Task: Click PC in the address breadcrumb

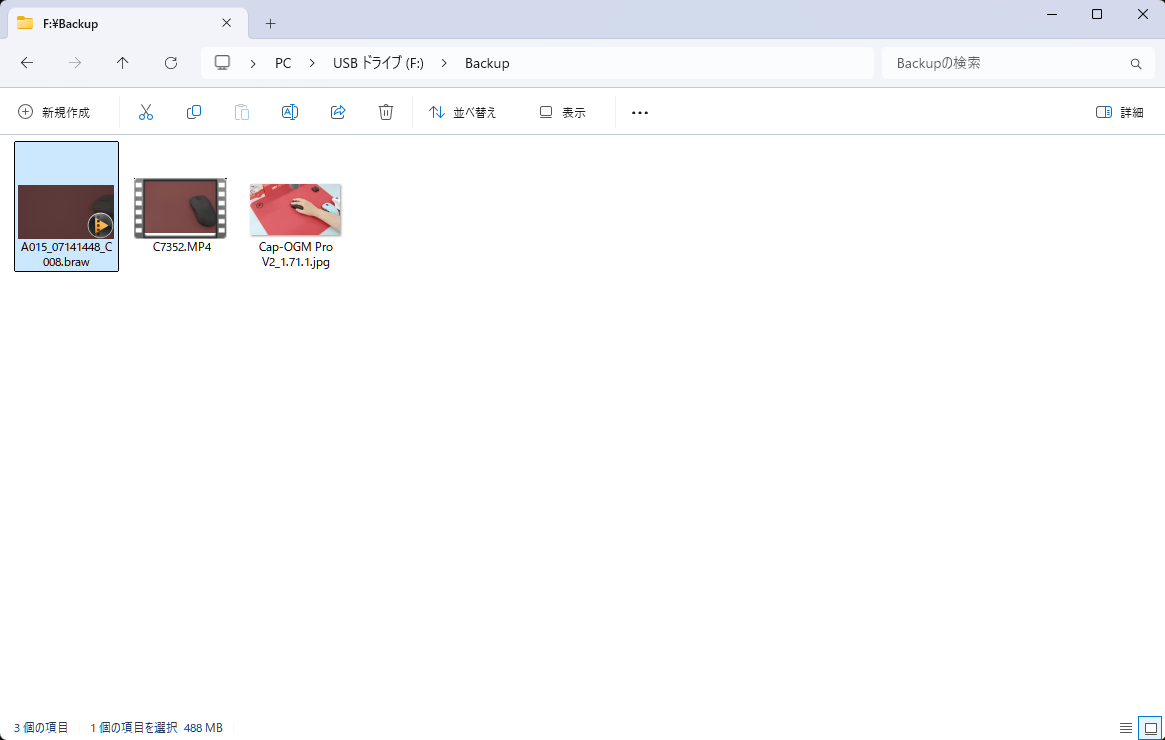Action: [283, 63]
